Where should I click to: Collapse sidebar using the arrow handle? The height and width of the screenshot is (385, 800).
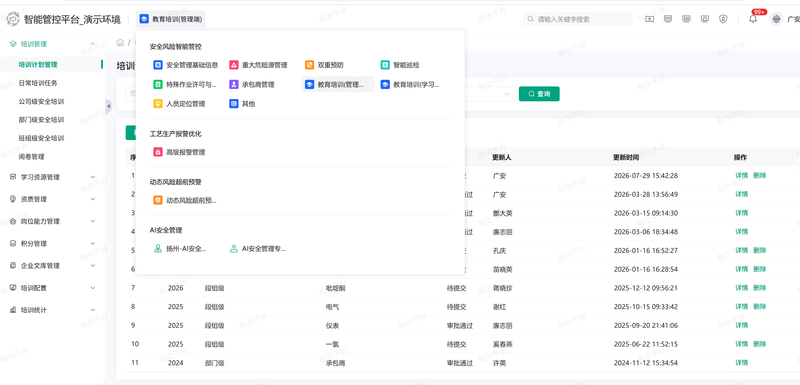click(x=108, y=106)
